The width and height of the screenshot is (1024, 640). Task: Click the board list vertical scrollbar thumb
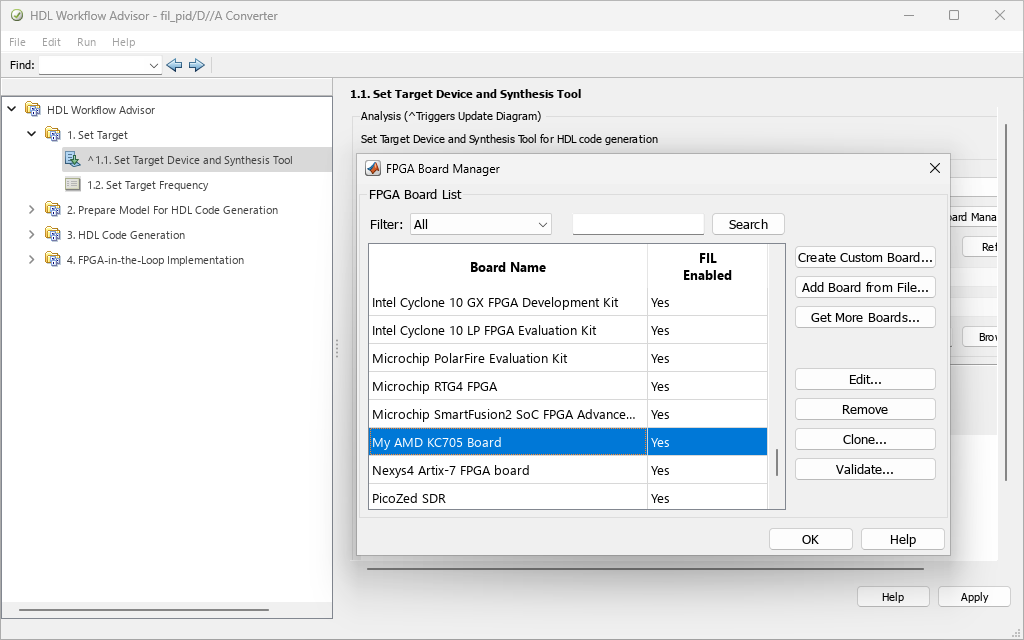tap(776, 462)
